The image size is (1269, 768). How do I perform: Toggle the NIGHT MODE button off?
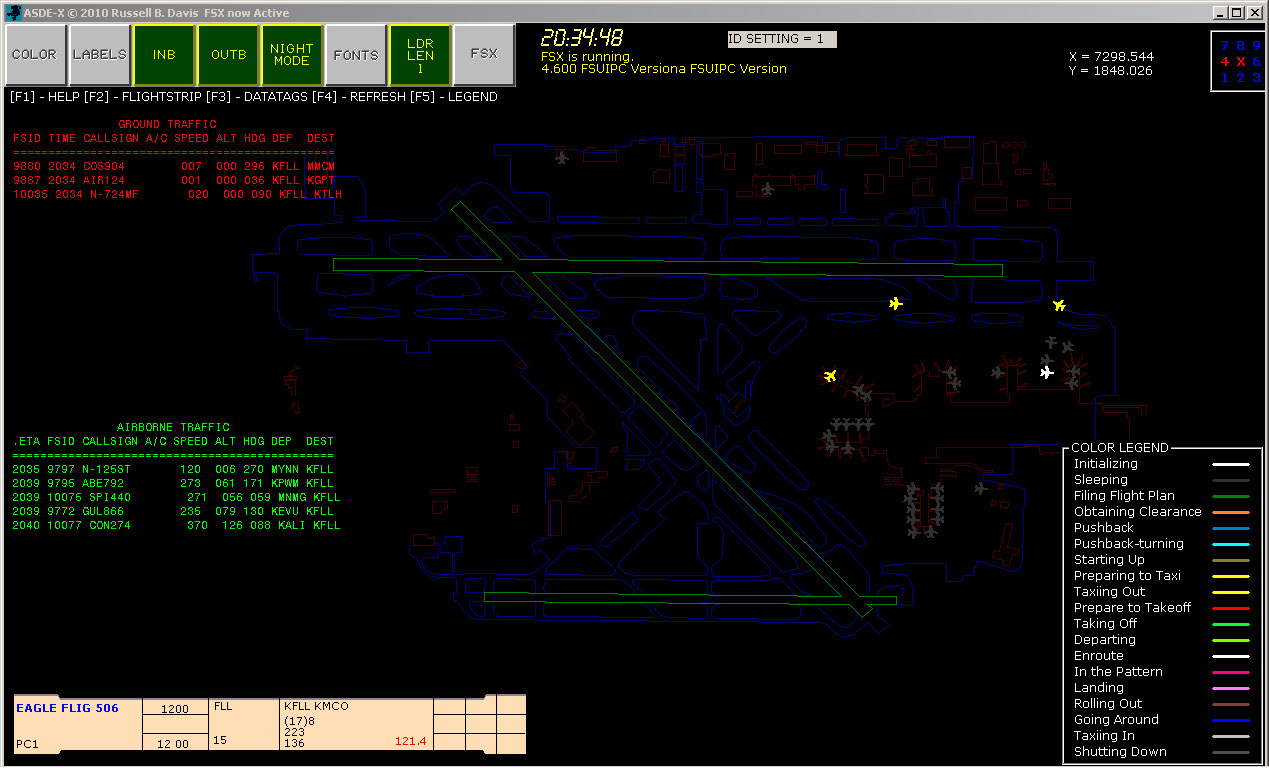pos(291,54)
